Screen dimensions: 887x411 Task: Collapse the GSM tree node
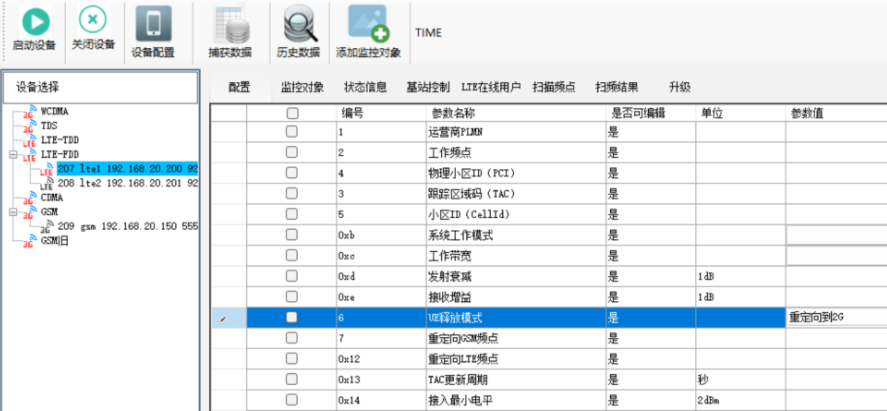coord(12,213)
